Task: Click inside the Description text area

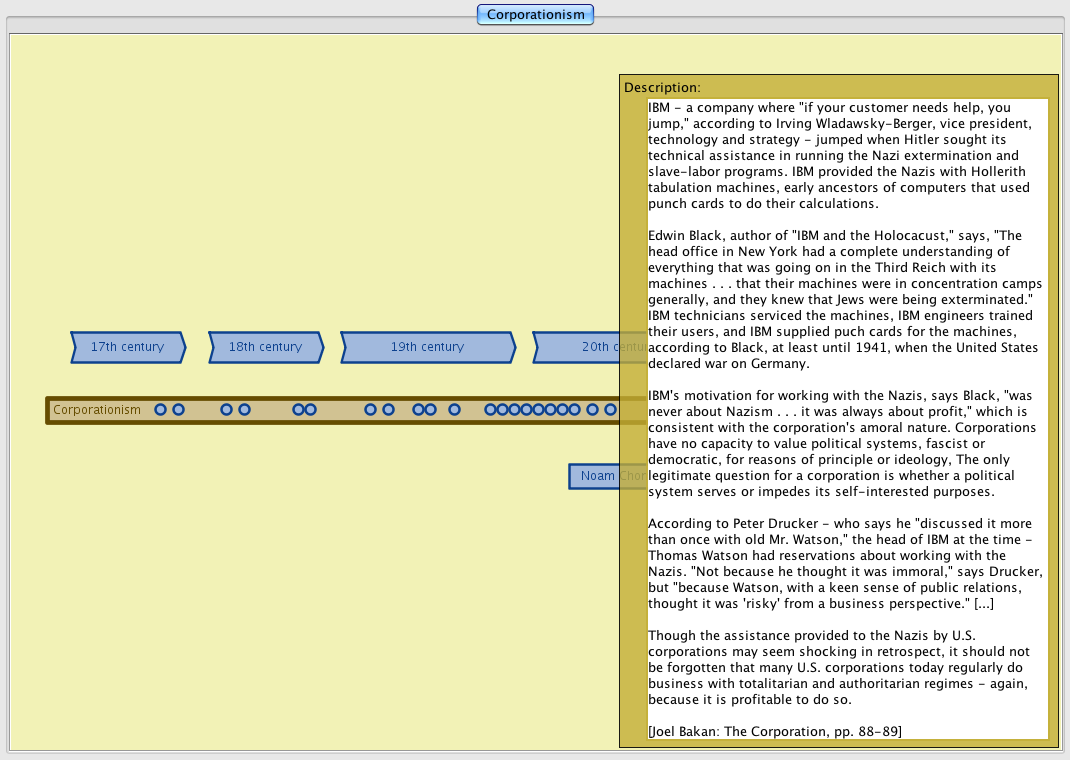Action: tap(846, 420)
